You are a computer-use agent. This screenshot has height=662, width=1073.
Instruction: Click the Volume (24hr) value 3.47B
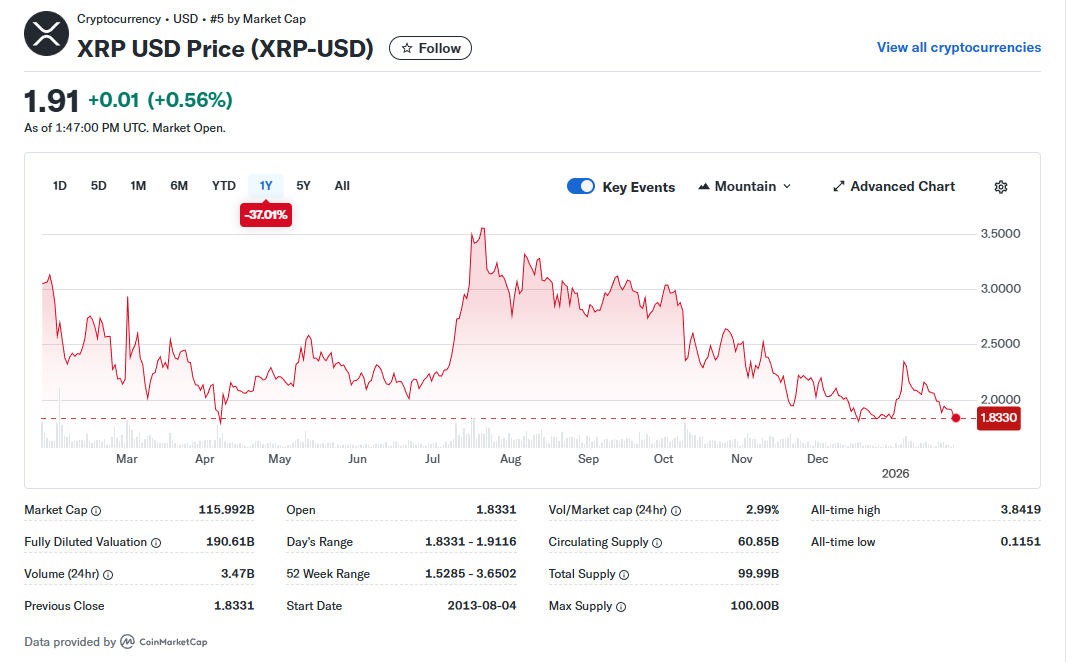[x=237, y=574]
